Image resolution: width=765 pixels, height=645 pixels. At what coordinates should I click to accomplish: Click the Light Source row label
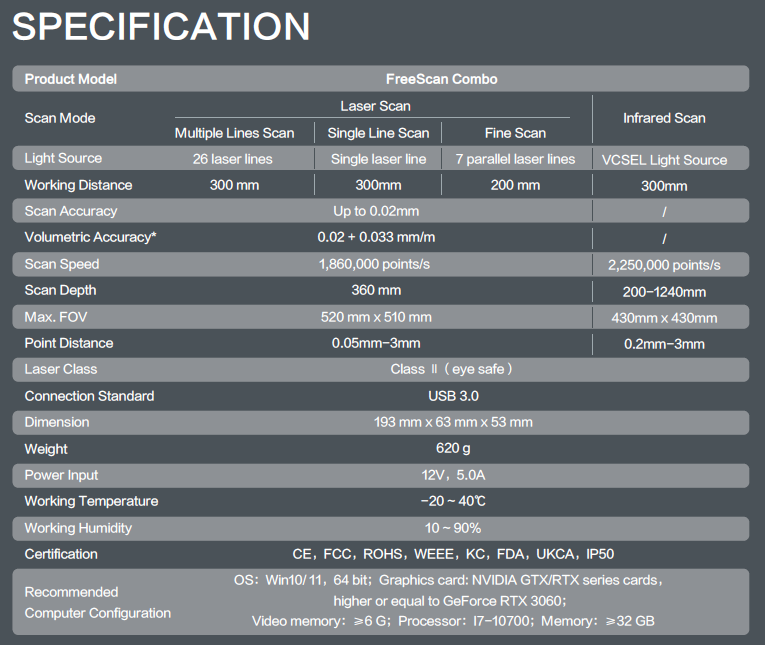tap(63, 158)
